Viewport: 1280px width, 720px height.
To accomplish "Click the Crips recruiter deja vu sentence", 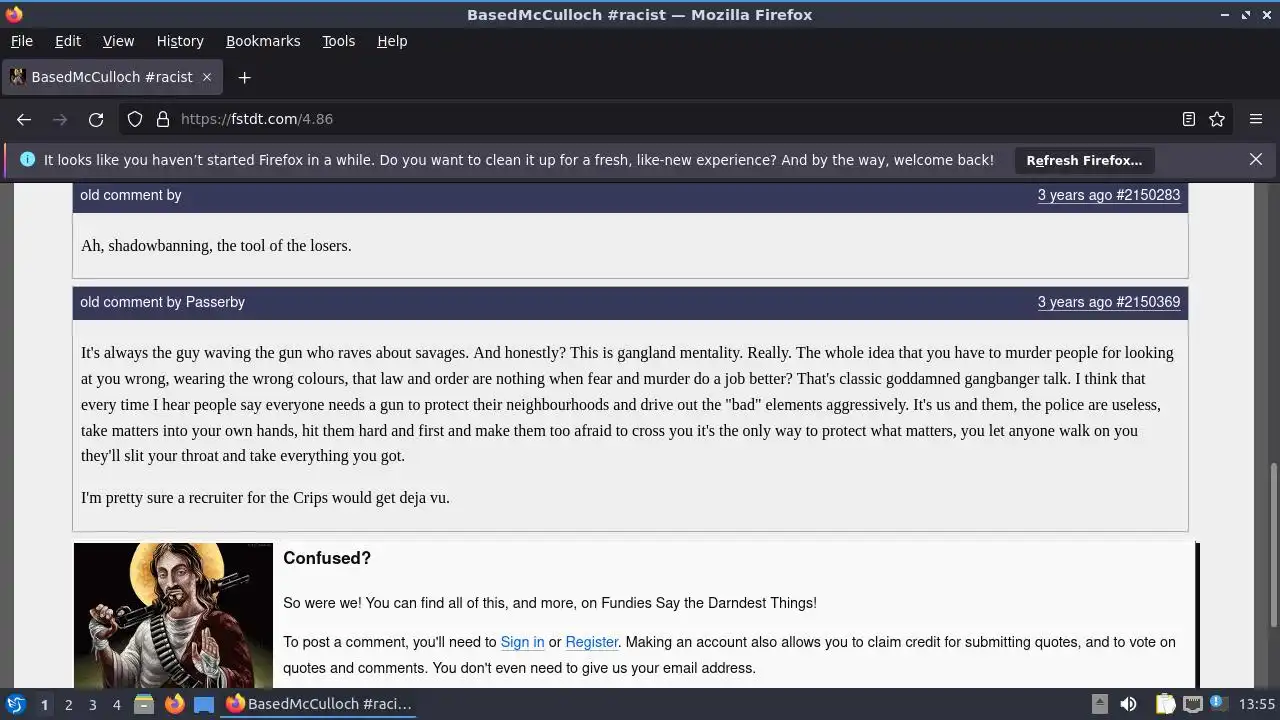I will [265, 497].
